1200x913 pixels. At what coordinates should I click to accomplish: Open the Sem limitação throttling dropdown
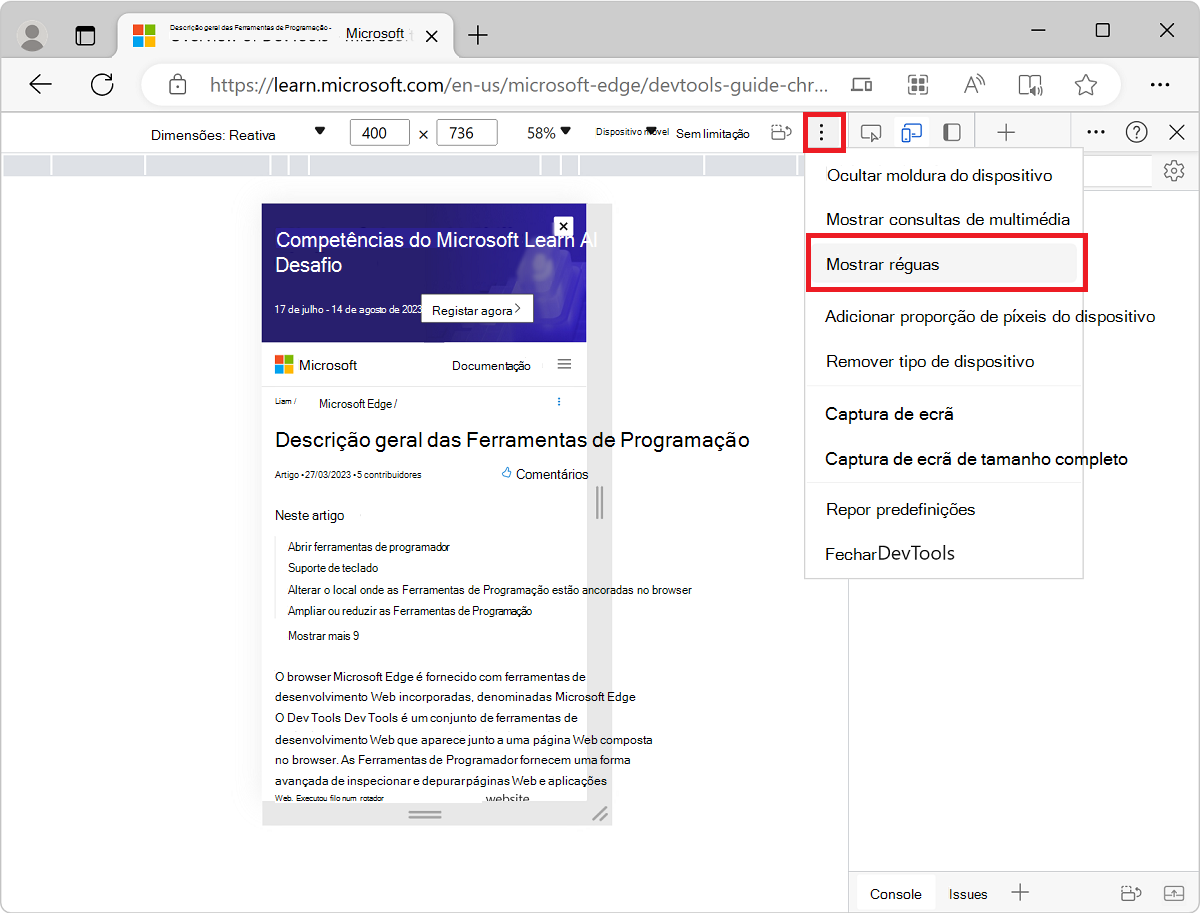tap(713, 132)
